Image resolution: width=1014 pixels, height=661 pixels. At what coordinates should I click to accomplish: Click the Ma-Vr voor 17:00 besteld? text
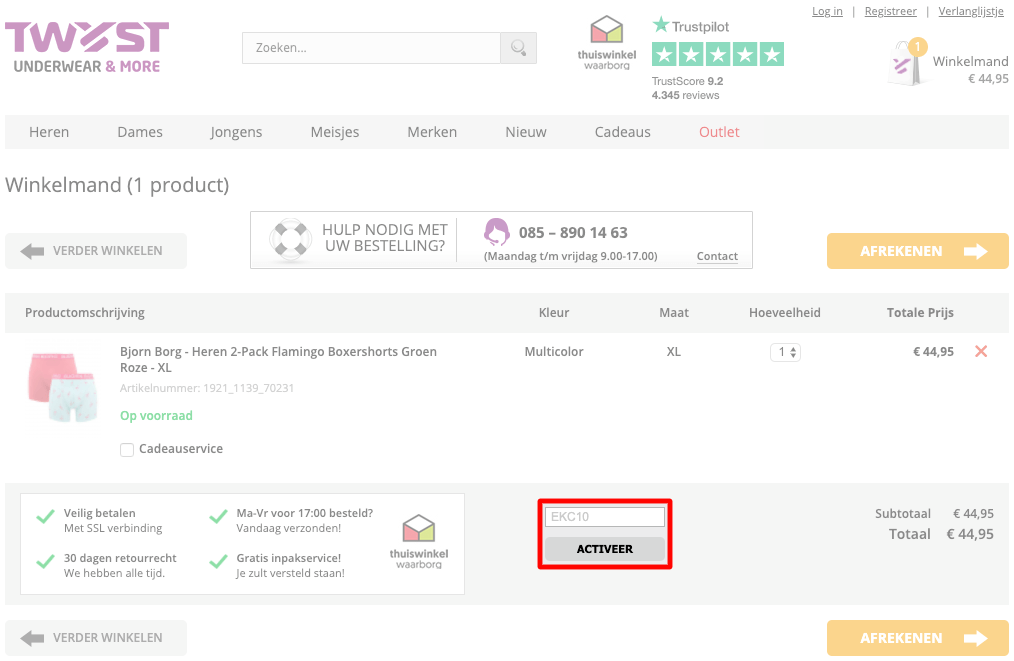pyautogui.click(x=305, y=514)
